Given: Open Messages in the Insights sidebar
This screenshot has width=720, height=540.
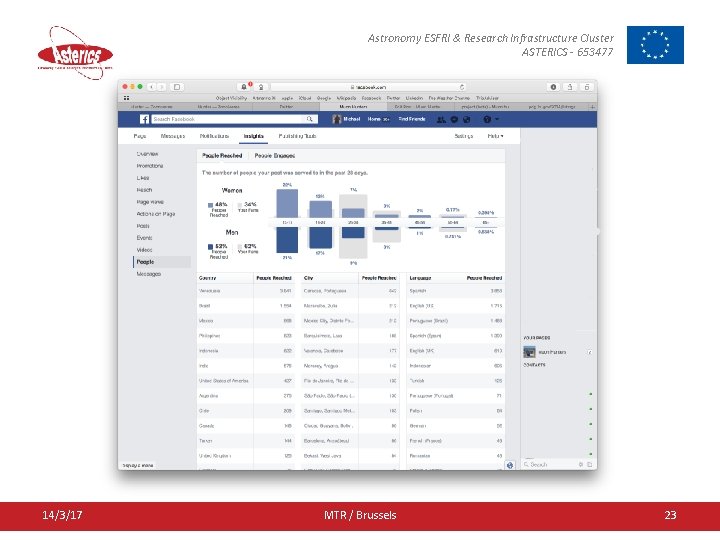Looking at the screenshot, I should pos(149,274).
